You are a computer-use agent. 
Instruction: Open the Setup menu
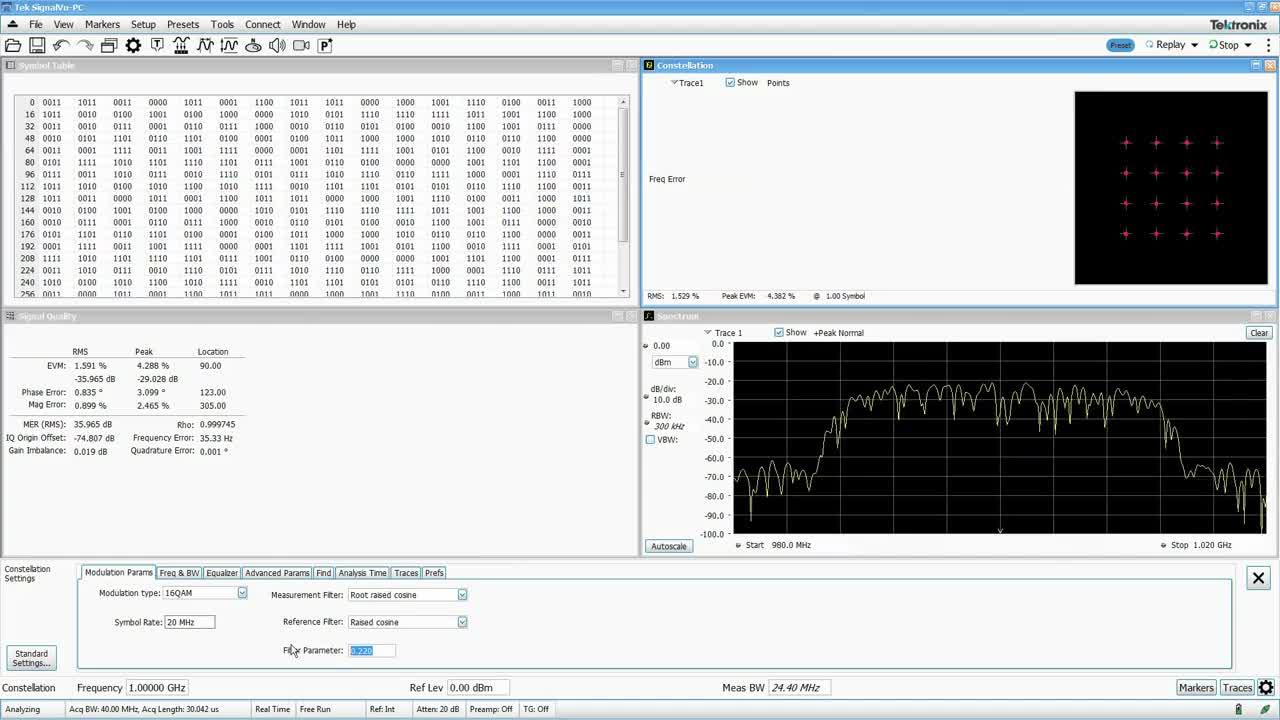[143, 24]
